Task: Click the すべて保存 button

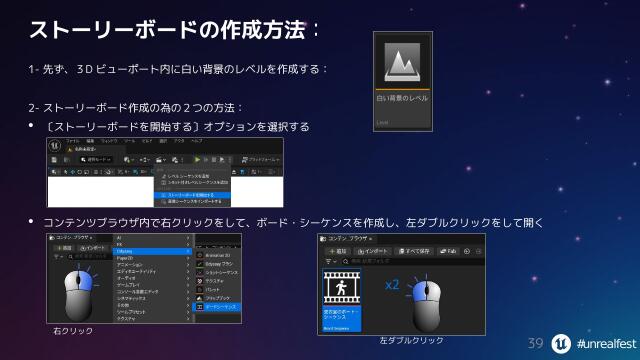Action: [414, 251]
